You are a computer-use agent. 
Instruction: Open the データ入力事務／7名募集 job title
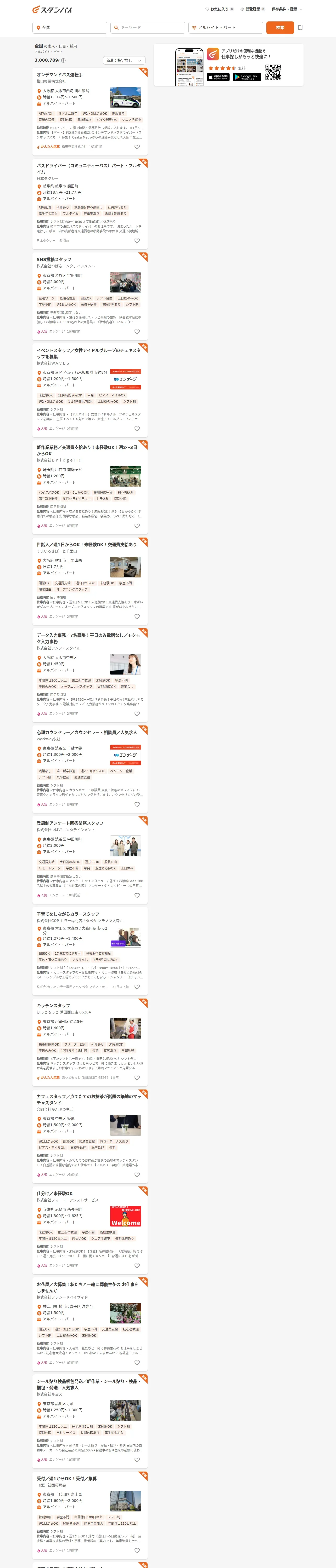[x=88, y=638]
